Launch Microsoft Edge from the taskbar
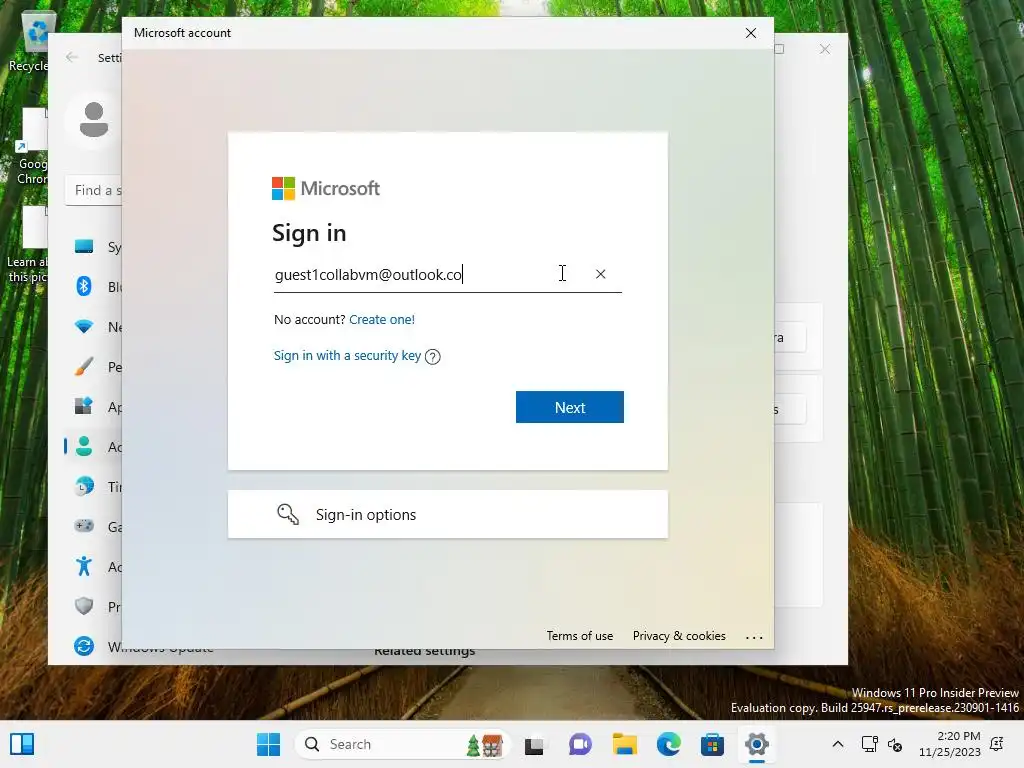 pos(668,744)
